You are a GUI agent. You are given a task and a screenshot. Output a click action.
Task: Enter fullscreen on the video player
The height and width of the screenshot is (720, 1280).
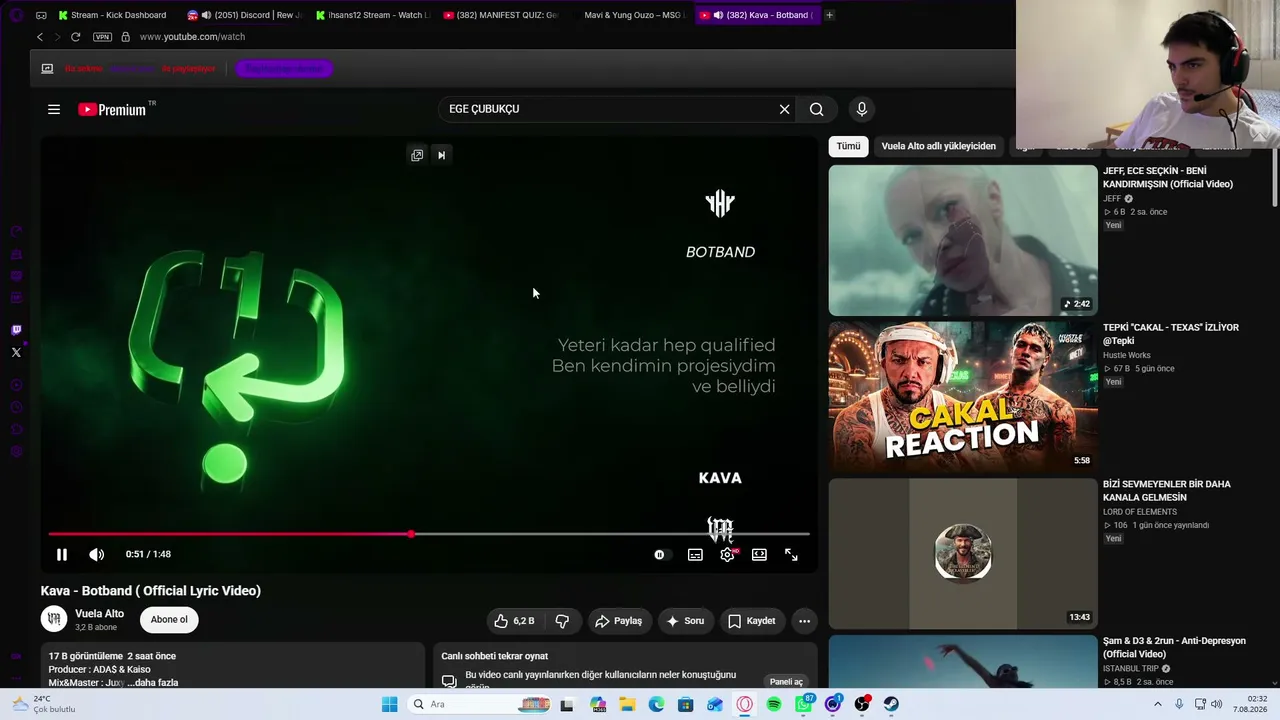coord(791,554)
